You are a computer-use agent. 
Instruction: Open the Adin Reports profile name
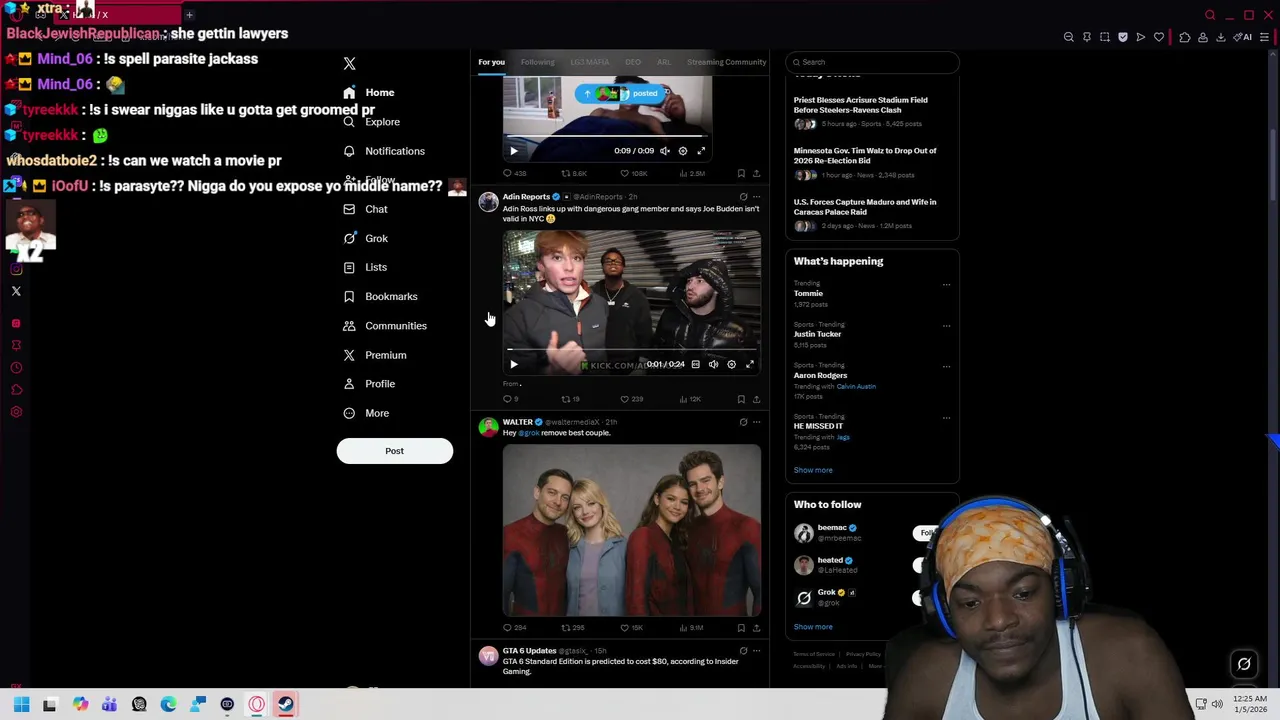coord(526,197)
